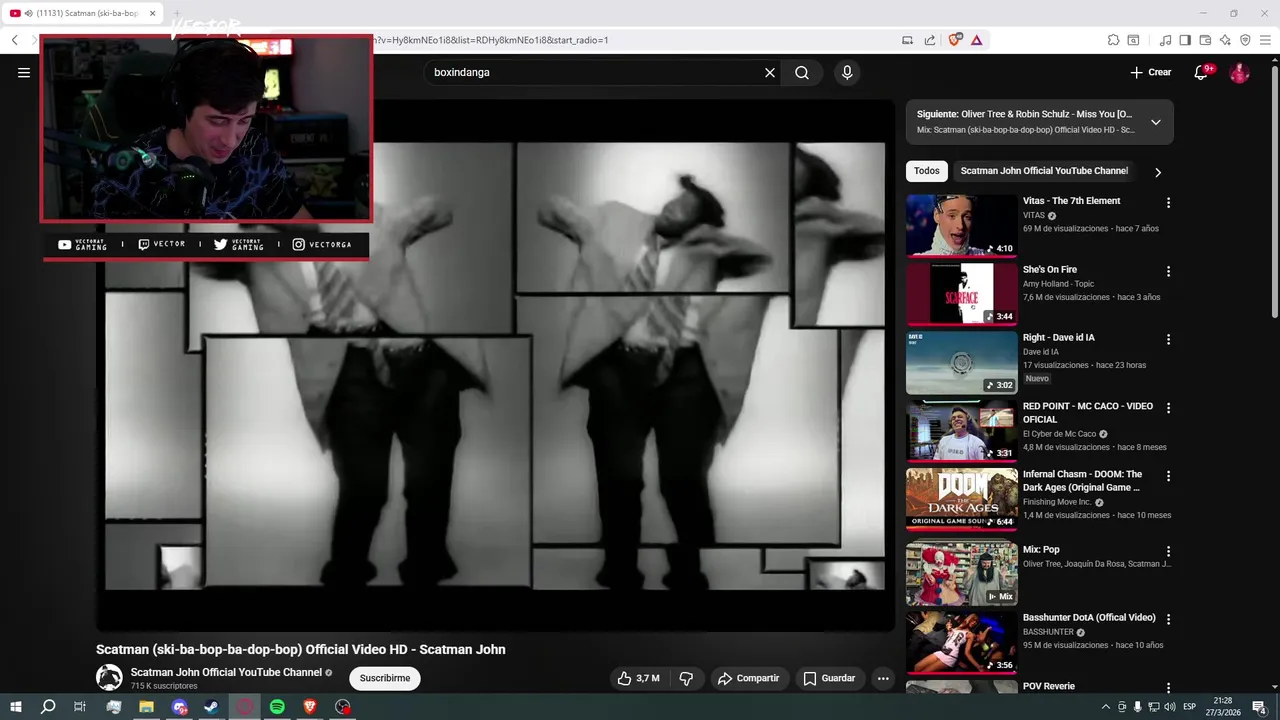Open options for She's On Fire

[1168, 271]
